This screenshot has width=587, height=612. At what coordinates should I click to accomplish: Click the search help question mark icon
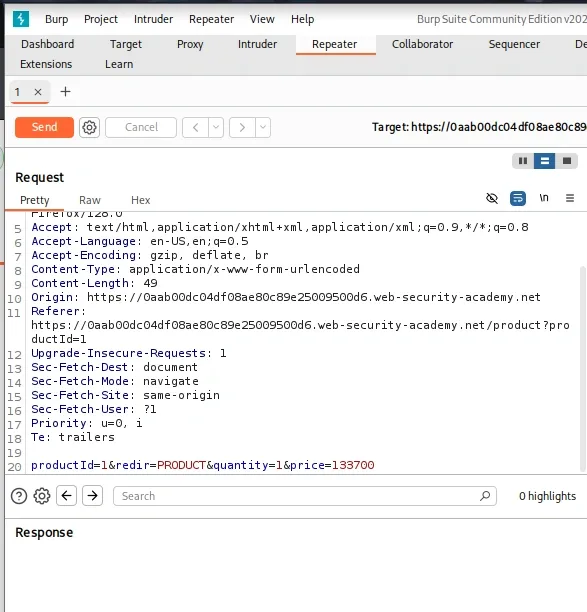click(19, 496)
